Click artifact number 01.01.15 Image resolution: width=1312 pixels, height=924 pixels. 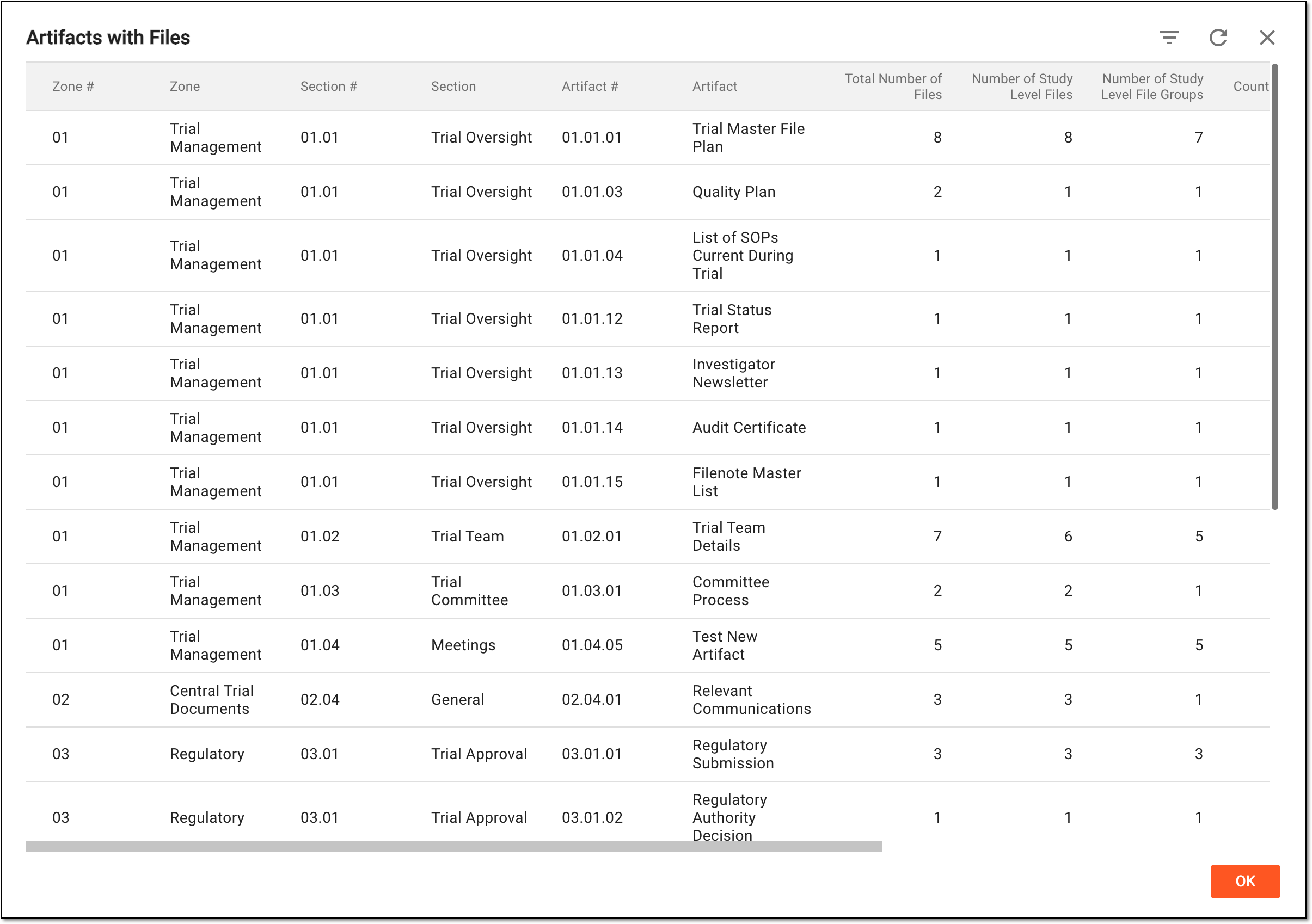pos(592,482)
